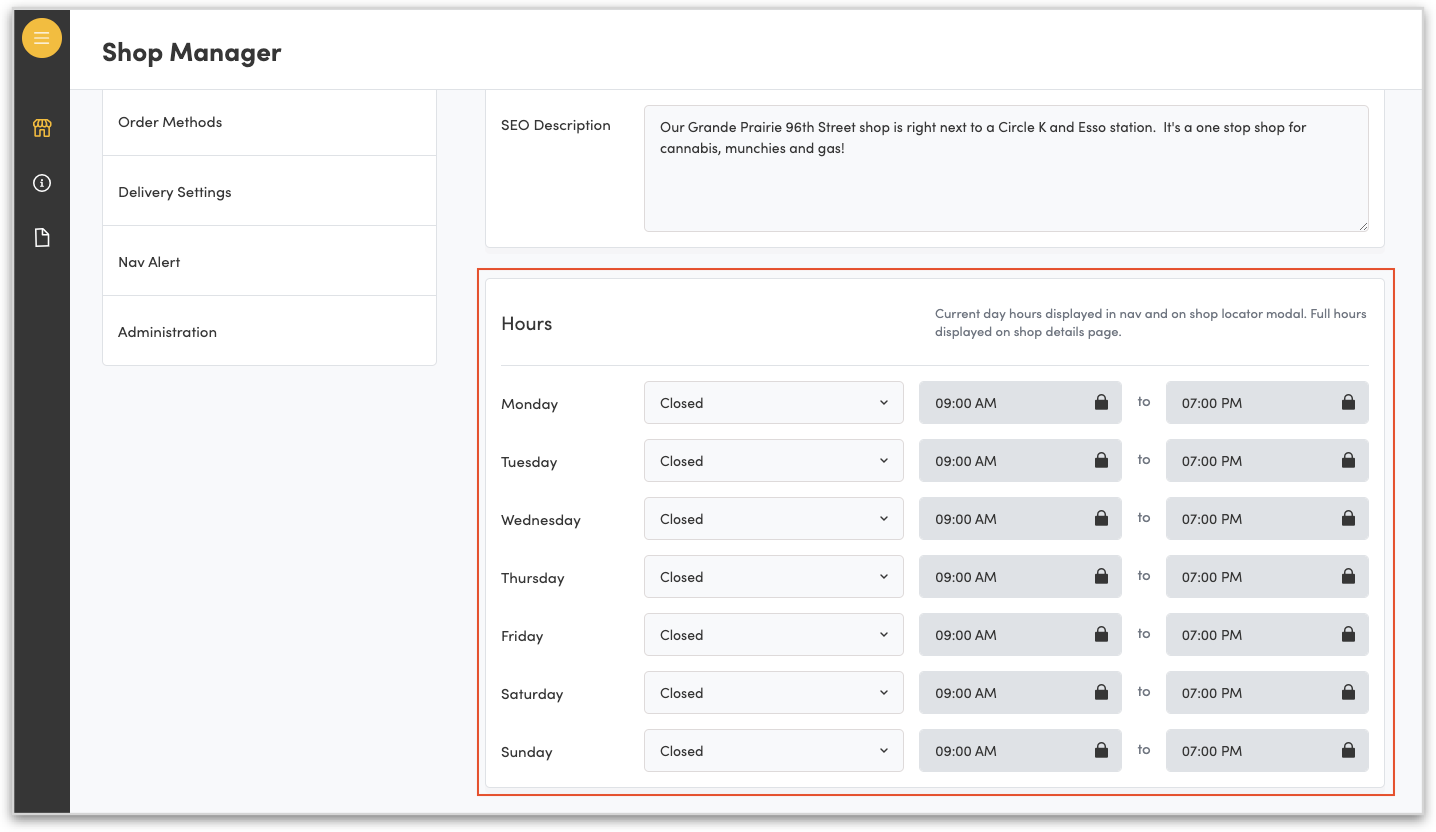
Task: Click the shop storefront sidebar icon
Action: 42,128
